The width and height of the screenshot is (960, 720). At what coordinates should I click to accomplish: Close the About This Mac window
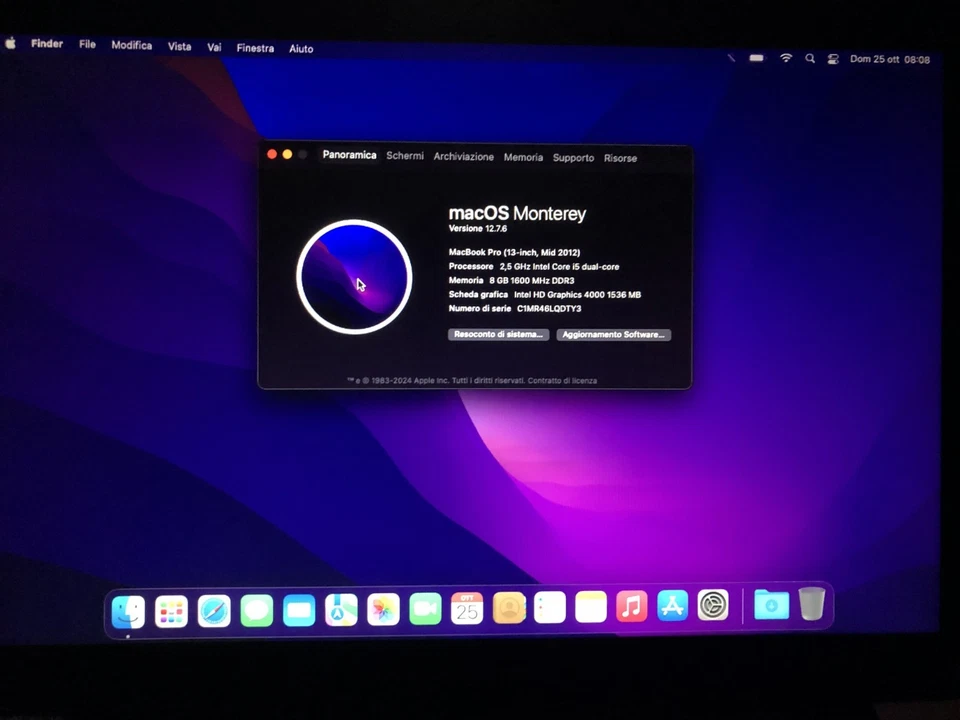coord(272,154)
